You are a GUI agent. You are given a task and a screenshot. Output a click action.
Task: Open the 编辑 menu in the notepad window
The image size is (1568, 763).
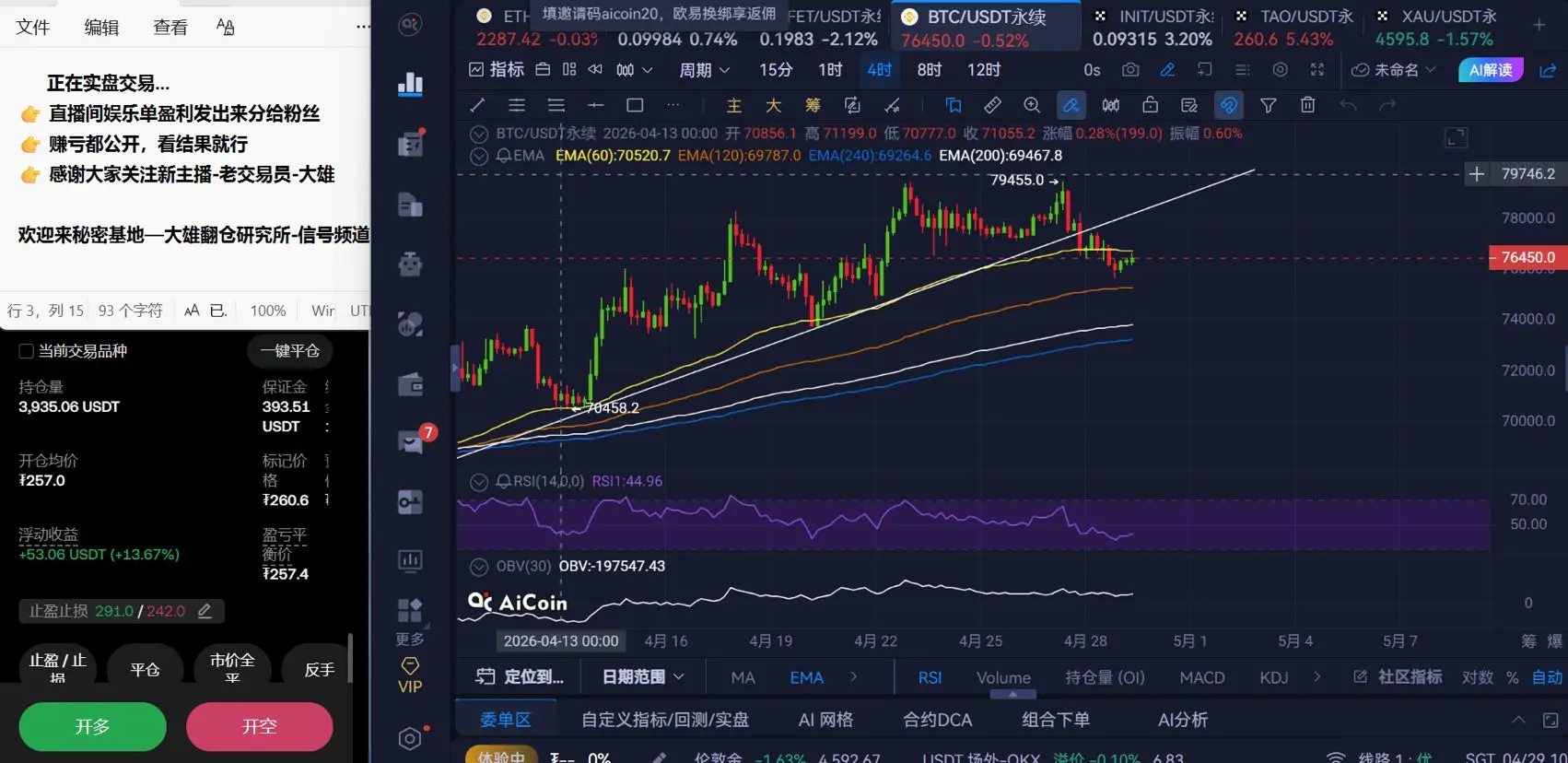pyautogui.click(x=101, y=28)
